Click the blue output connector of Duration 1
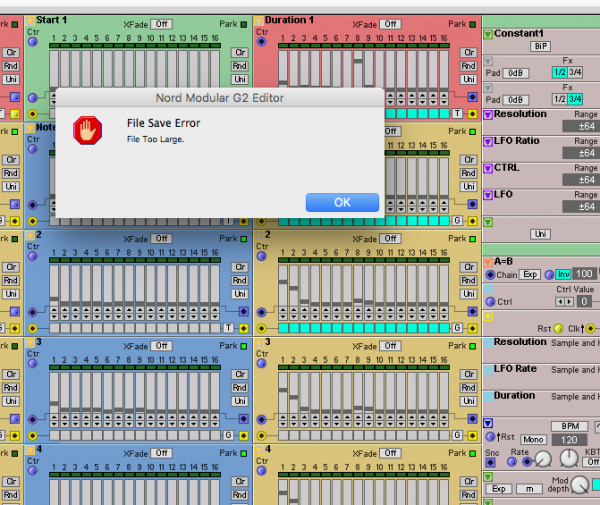600x505 pixels. point(473,97)
